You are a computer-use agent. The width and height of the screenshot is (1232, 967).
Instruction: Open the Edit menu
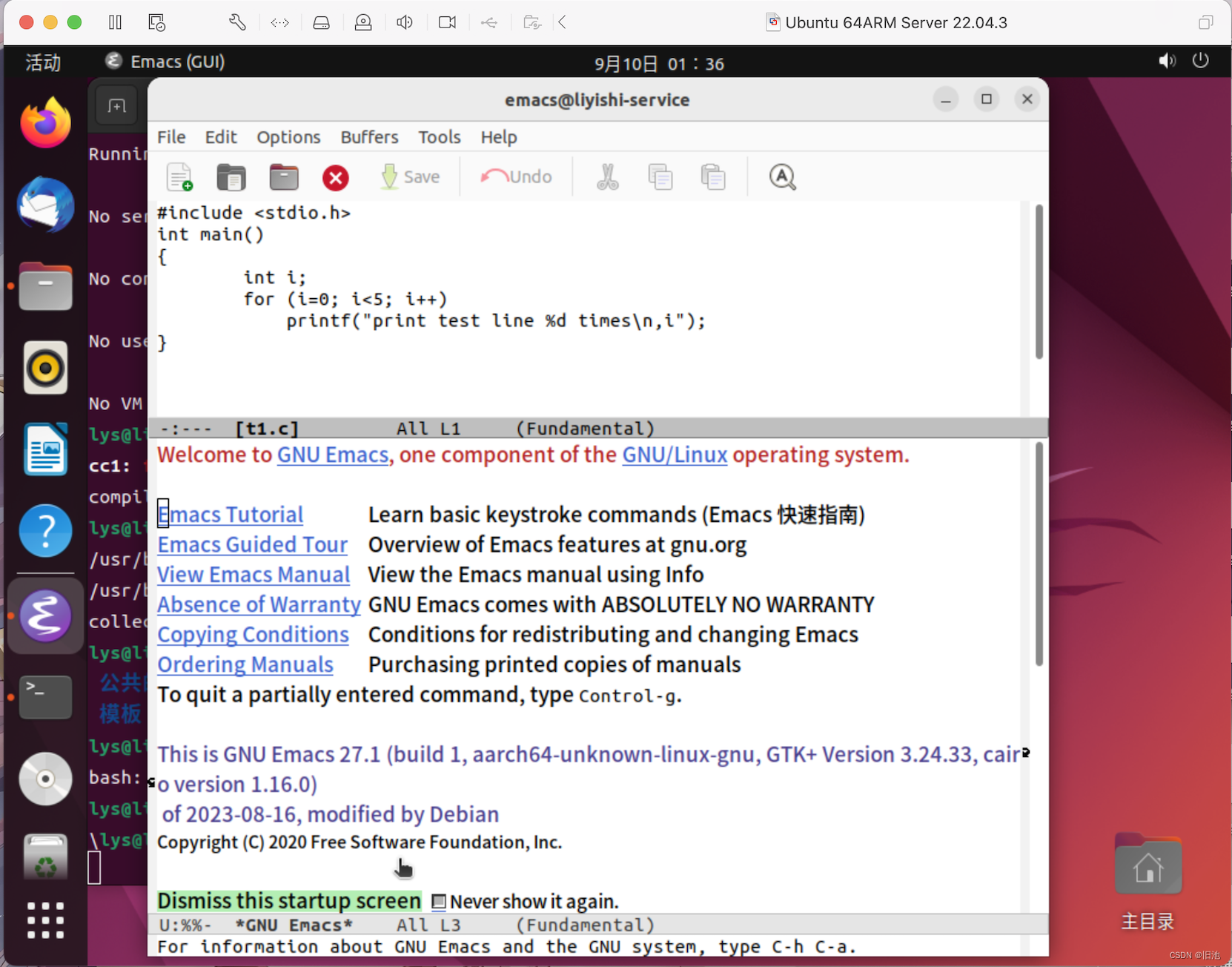(x=221, y=137)
